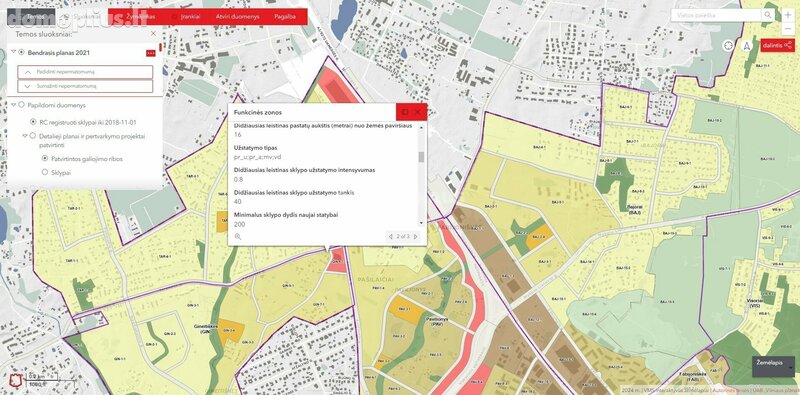
Task: Click the Padidinti nepermatomumą button
Action: pos(85,72)
